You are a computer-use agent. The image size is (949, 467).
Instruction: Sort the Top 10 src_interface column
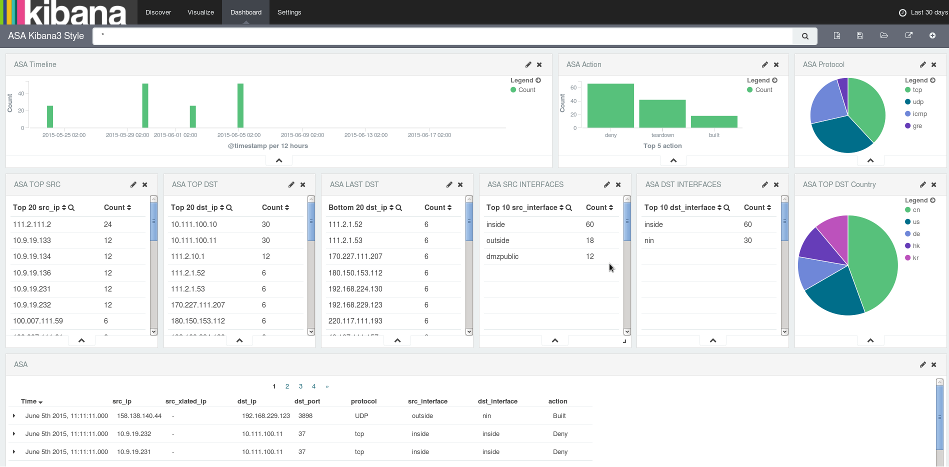(x=562, y=207)
